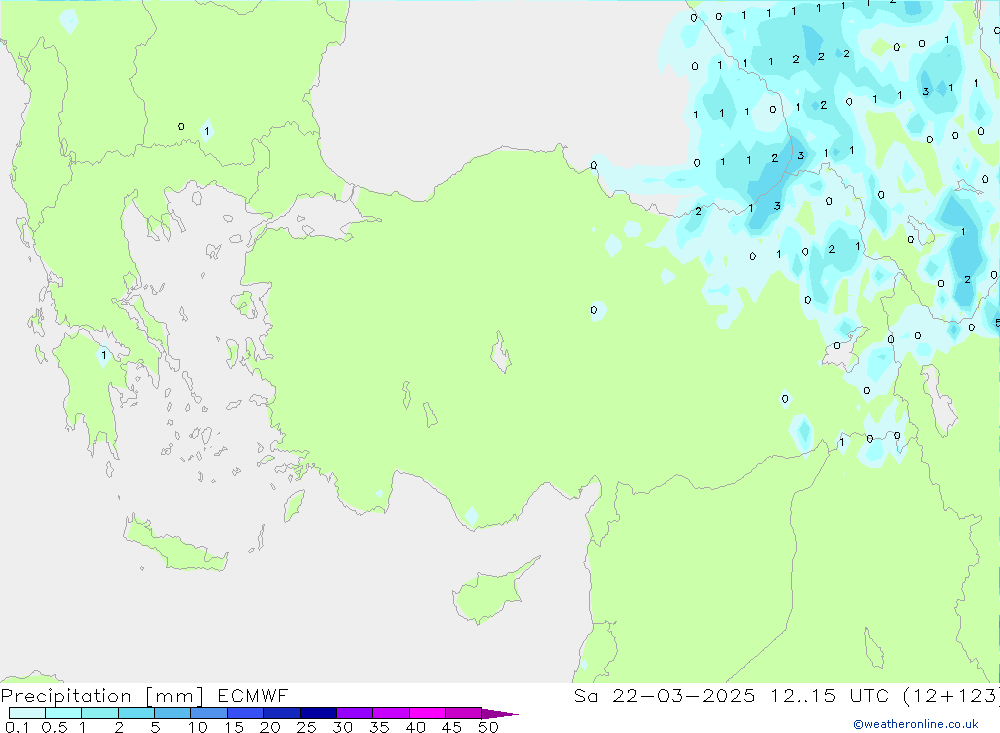Click the '50' label on legend scale
This screenshot has height=733, width=1000.
[488, 727]
